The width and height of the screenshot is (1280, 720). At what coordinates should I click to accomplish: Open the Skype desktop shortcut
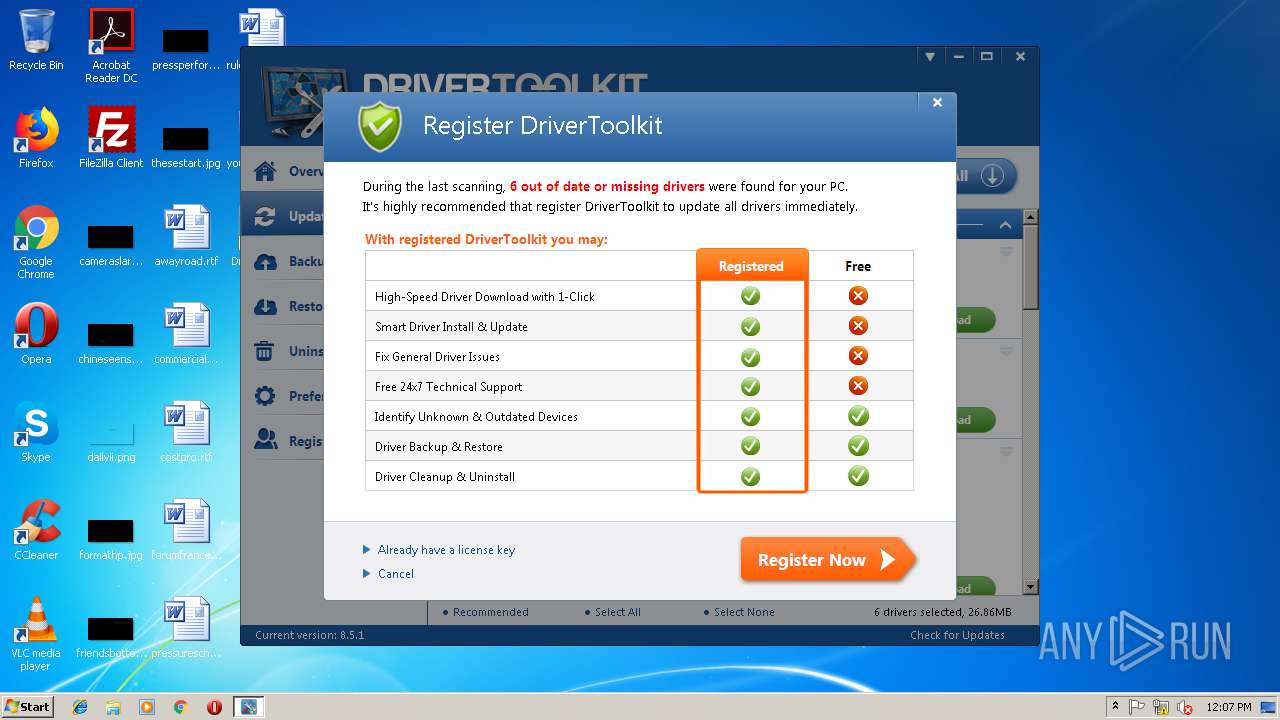pyautogui.click(x=36, y=432)
